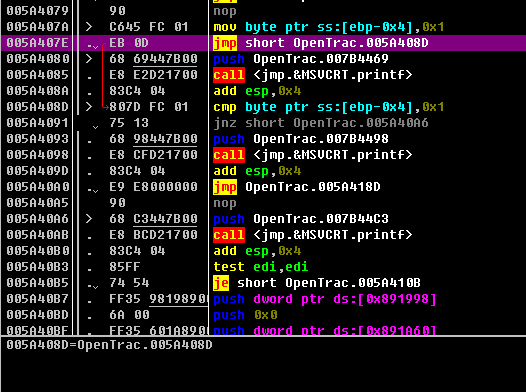526x392 pixels.
Task: Select hex bytes E8 CFD21700
Action: coord(153,155)
